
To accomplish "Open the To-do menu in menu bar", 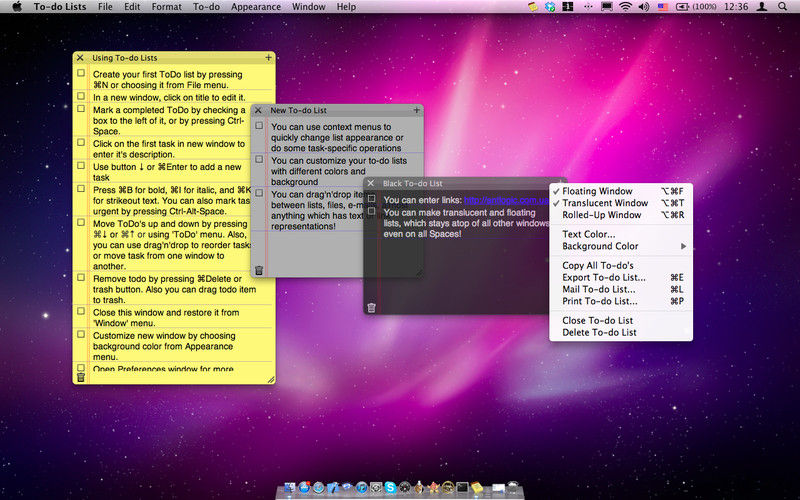I will pyautogui.click(x=206, y=7).
